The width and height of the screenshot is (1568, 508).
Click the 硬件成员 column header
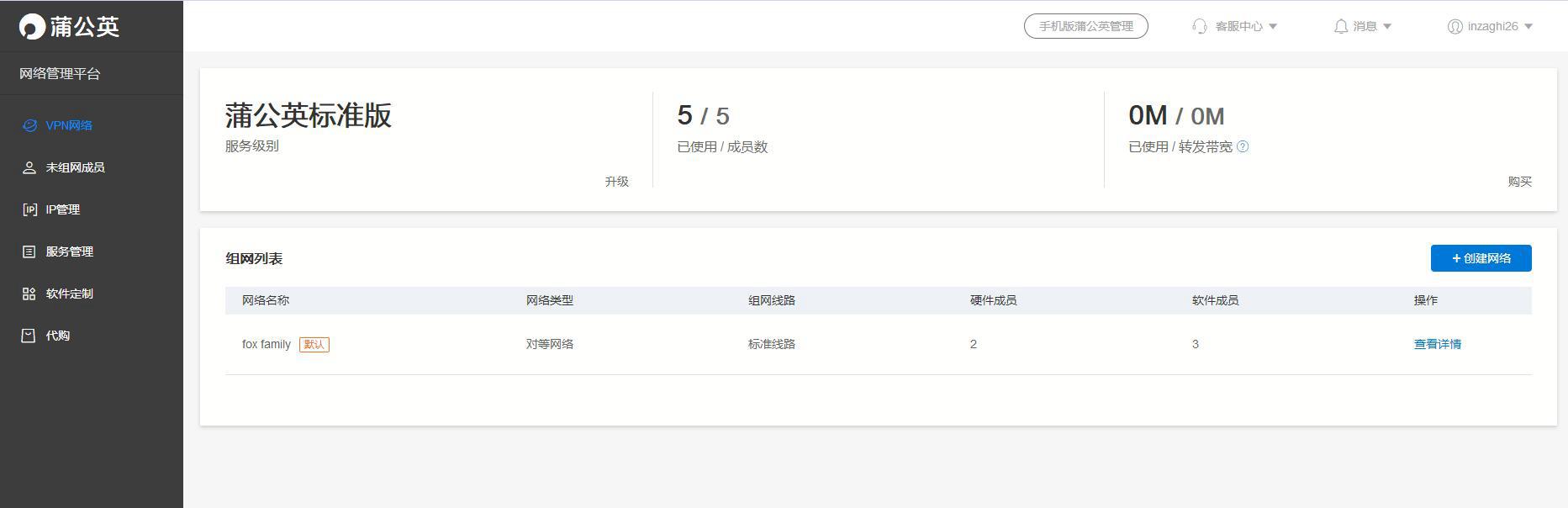(x=994, y=300)
